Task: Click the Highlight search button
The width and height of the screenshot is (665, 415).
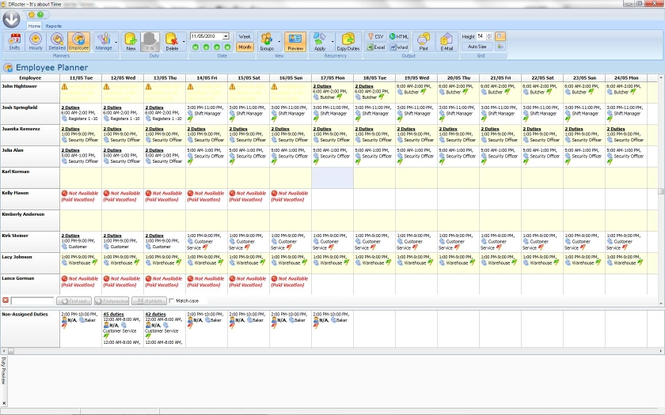Action: (149, 301)
